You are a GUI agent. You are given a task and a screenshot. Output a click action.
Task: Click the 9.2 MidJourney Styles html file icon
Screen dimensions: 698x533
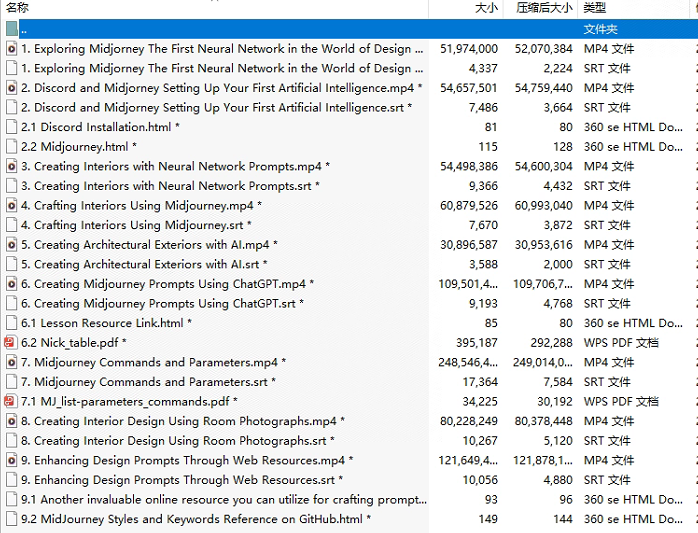[12, 519]
